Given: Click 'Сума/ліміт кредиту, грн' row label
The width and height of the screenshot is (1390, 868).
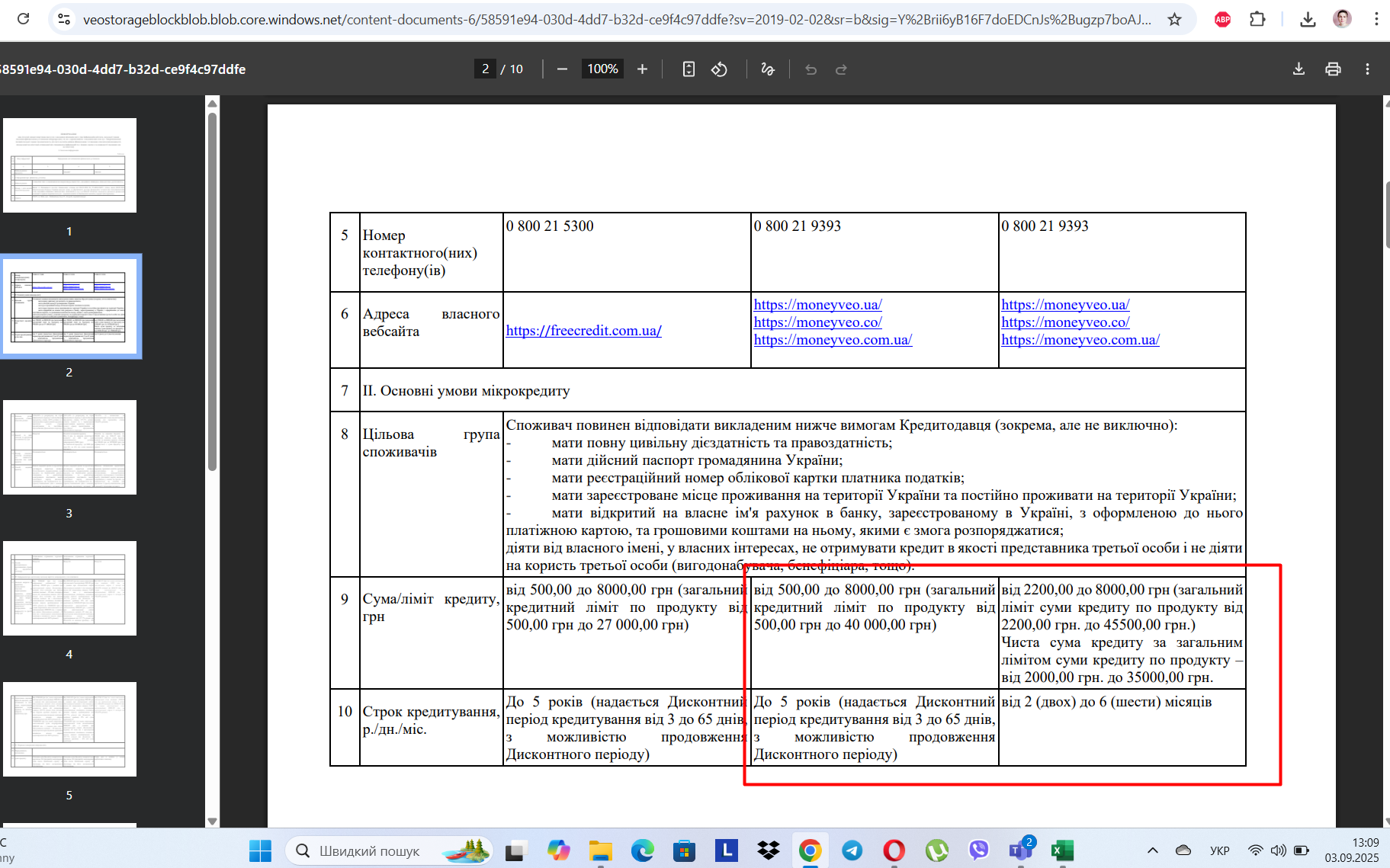Looking at the screenshot, I should (431, 607).
